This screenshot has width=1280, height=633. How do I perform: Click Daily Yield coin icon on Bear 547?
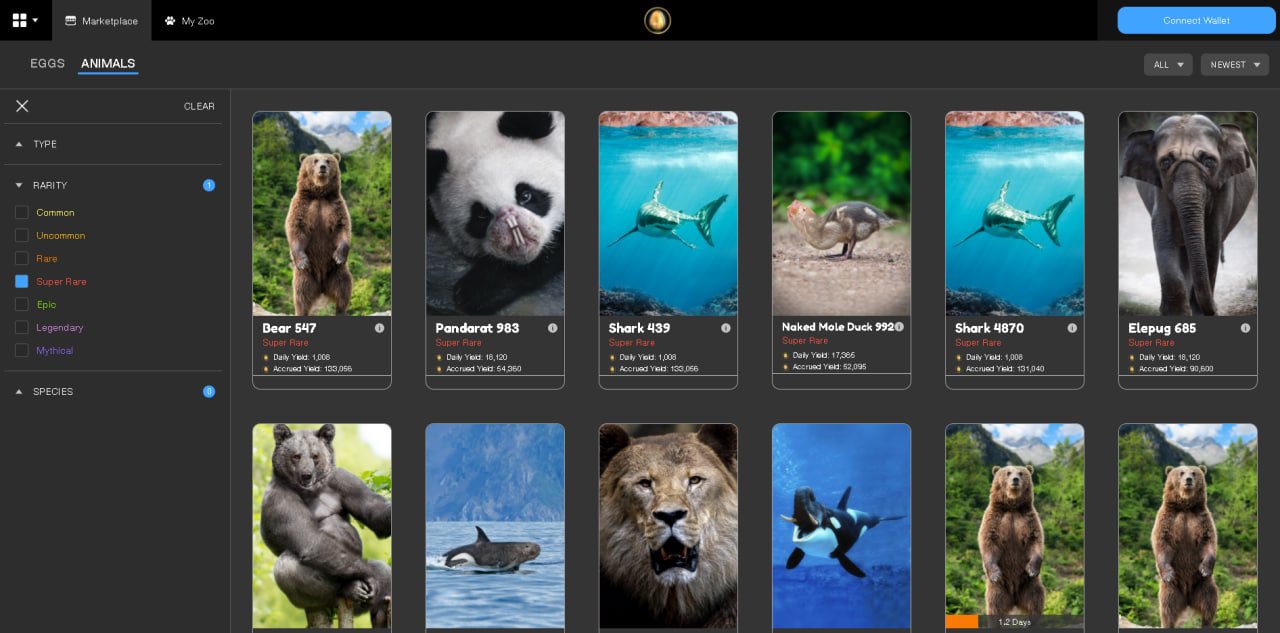click(266, 357)
